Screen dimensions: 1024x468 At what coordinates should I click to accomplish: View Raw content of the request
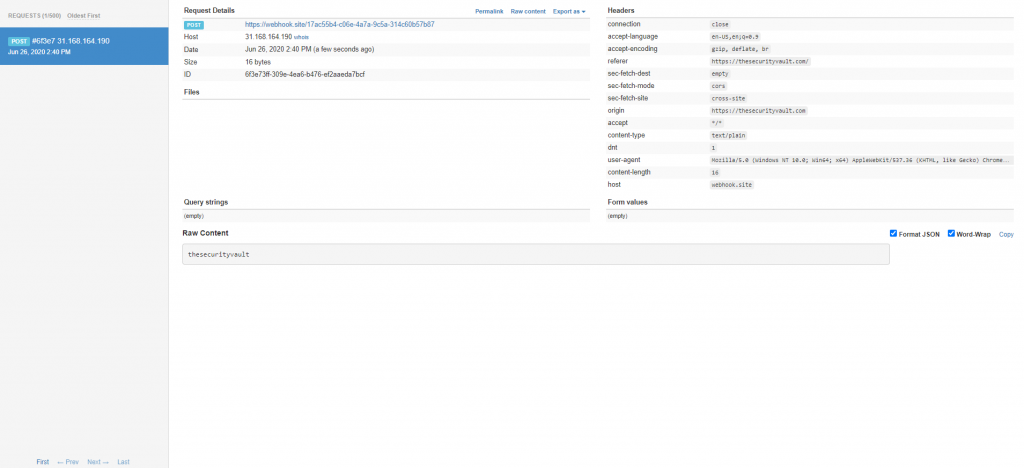(528, 12)
